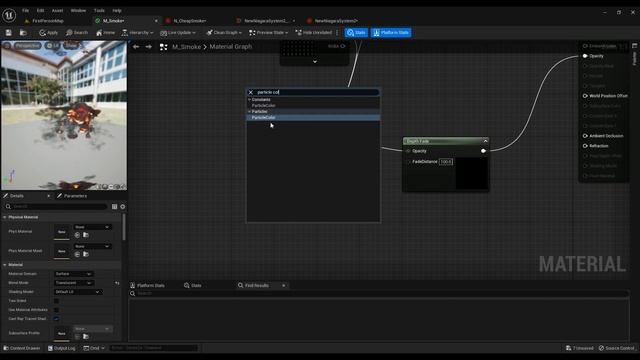Click the Ambient Occlusion input pin

585,136
